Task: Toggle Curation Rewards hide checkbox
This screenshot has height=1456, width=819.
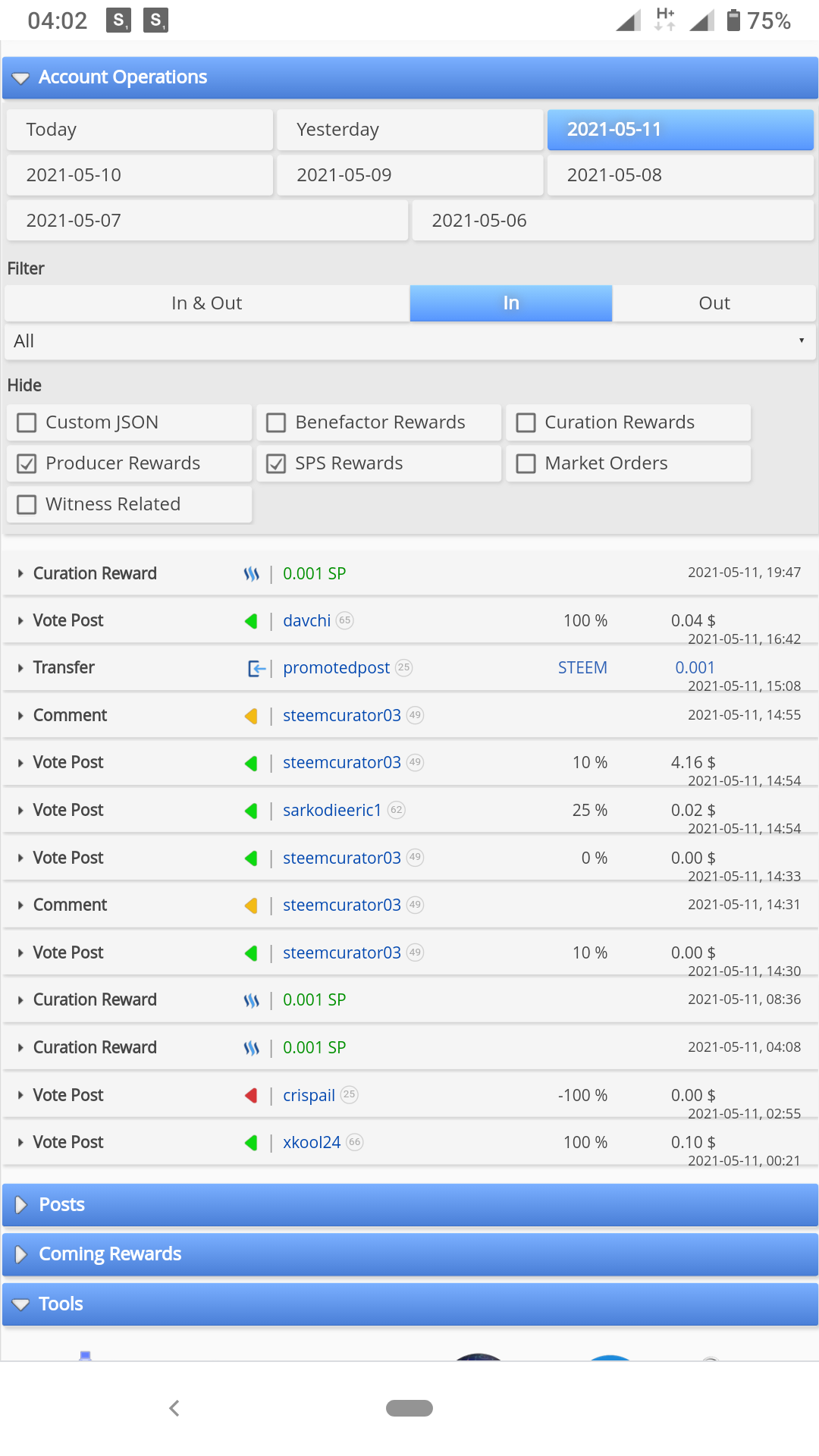Action: pyautogui.click(x=526, y=422)
